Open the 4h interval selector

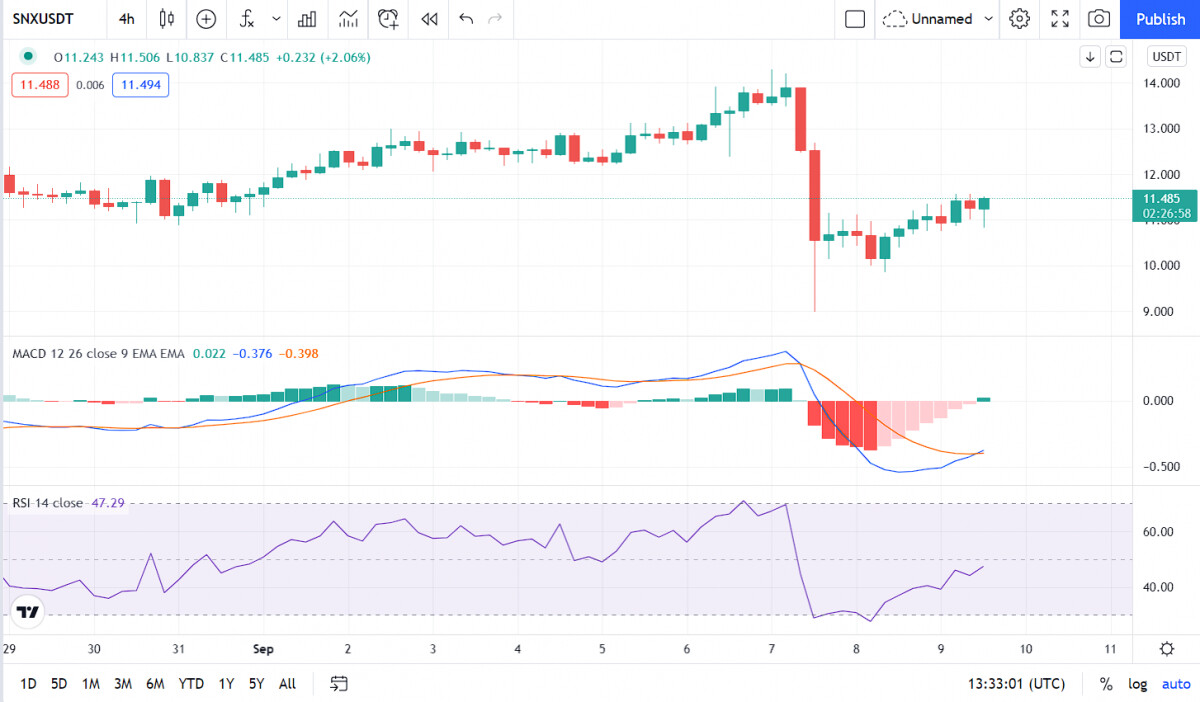126,18
